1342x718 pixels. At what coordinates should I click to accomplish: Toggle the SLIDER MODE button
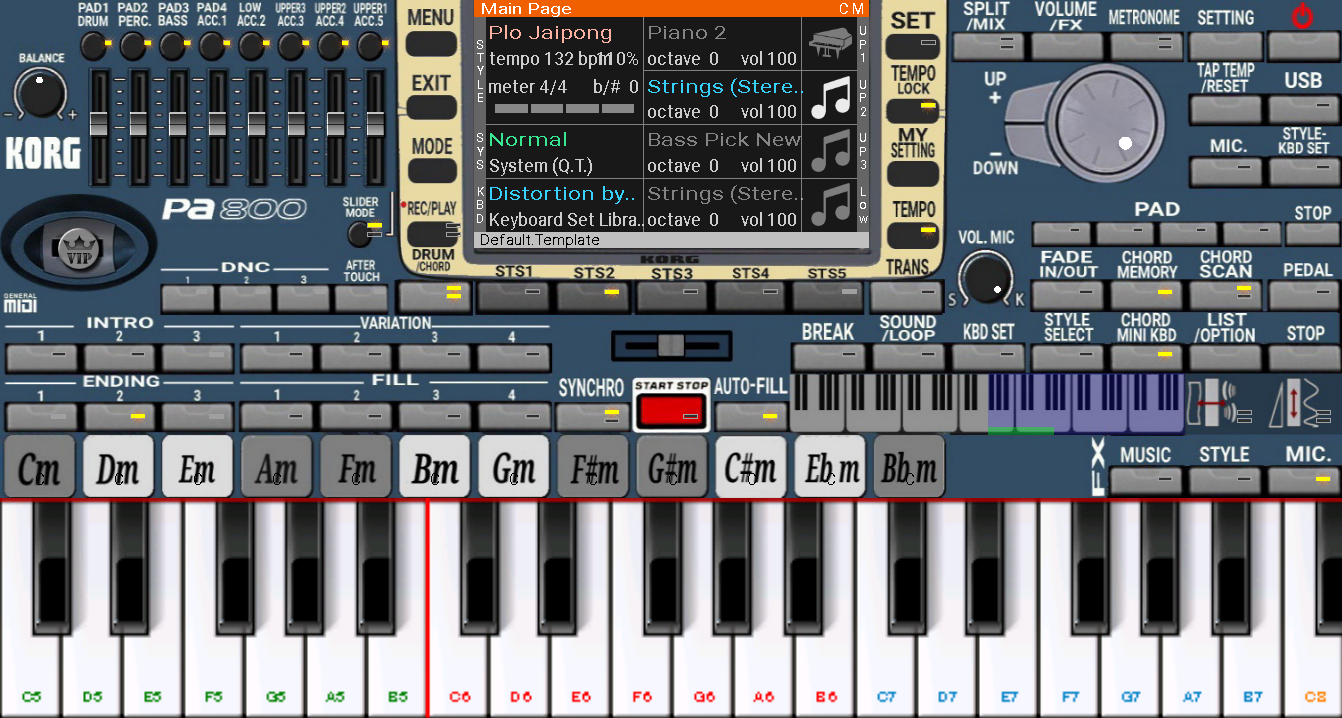[361, 233]
